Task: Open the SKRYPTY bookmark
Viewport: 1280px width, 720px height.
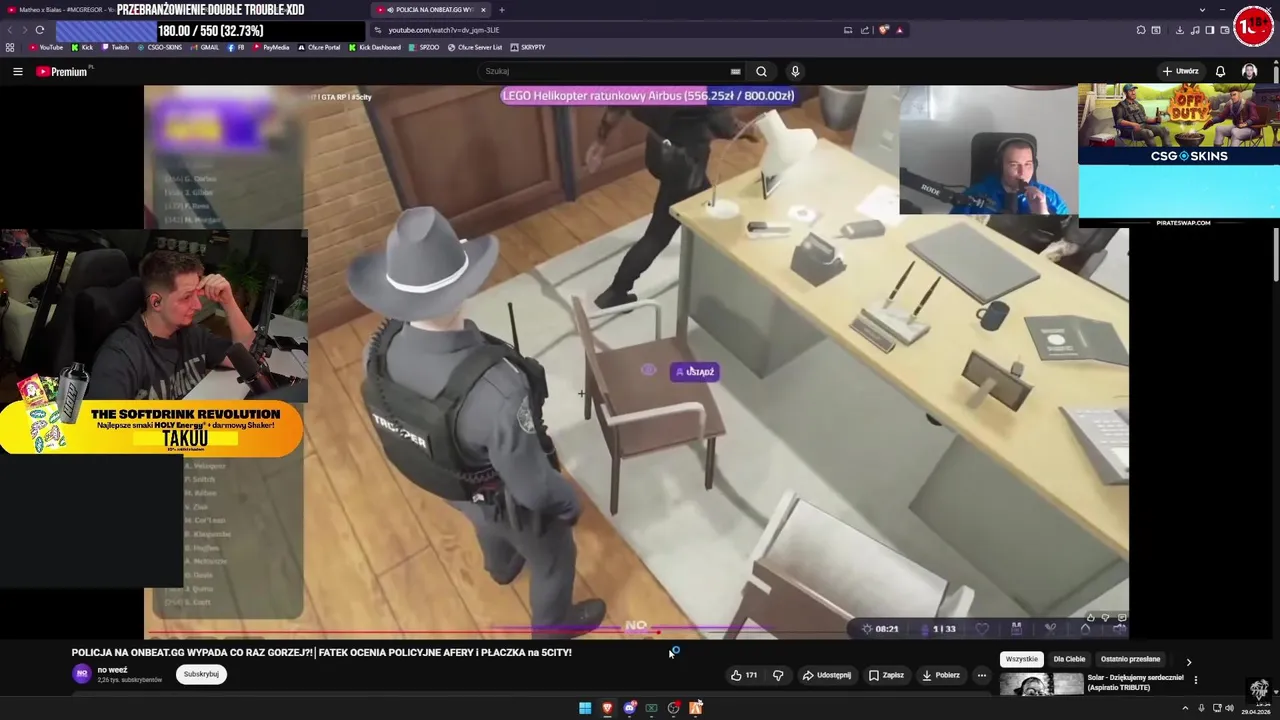Action: click(x=528, y=47)
